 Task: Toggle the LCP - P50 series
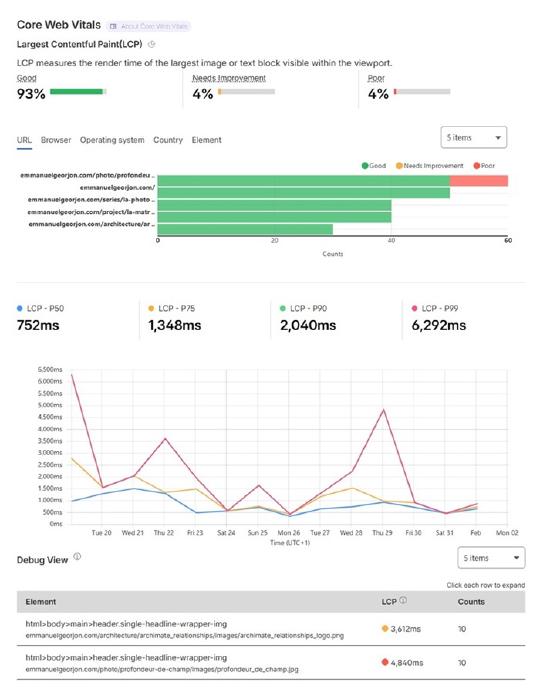point(40,308)
